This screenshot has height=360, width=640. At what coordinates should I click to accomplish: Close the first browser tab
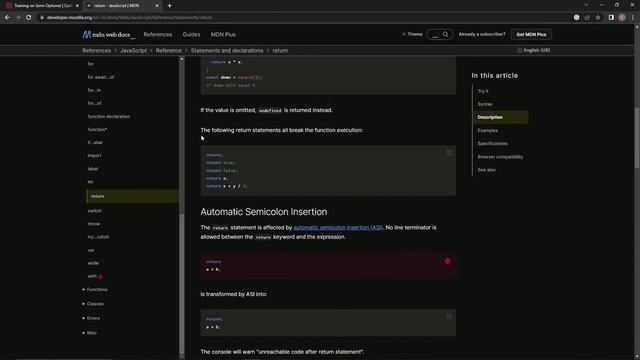coord(77,6)
